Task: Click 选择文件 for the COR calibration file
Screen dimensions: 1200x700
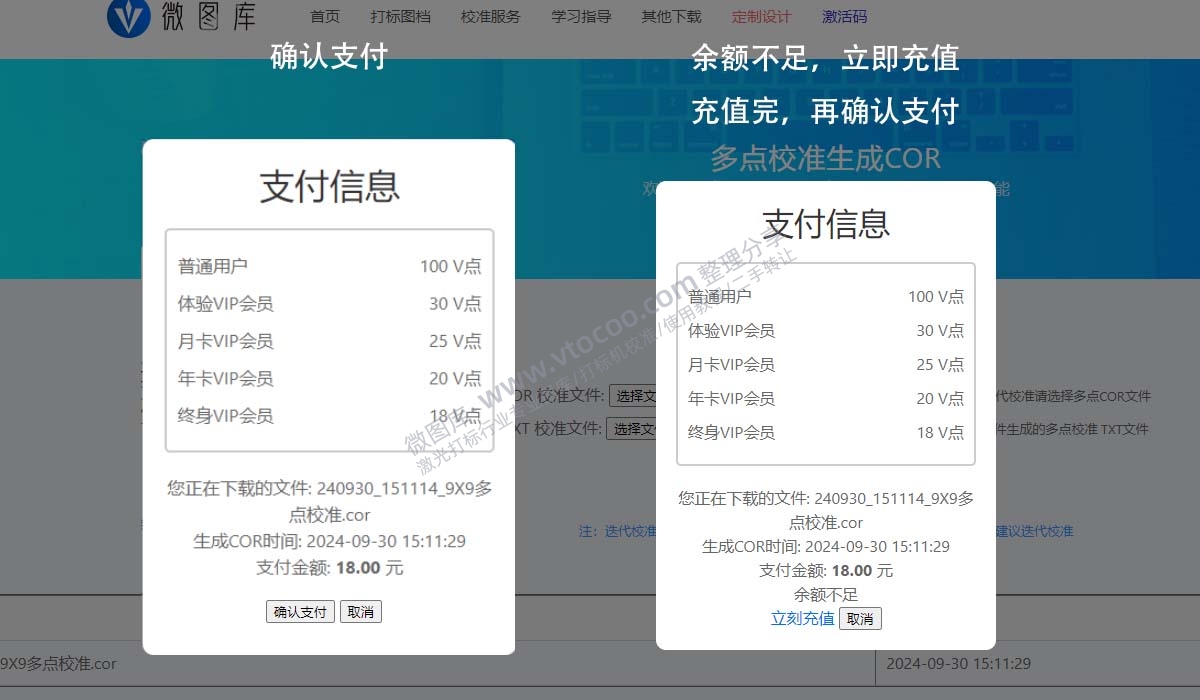Action: tap(633, 394)
